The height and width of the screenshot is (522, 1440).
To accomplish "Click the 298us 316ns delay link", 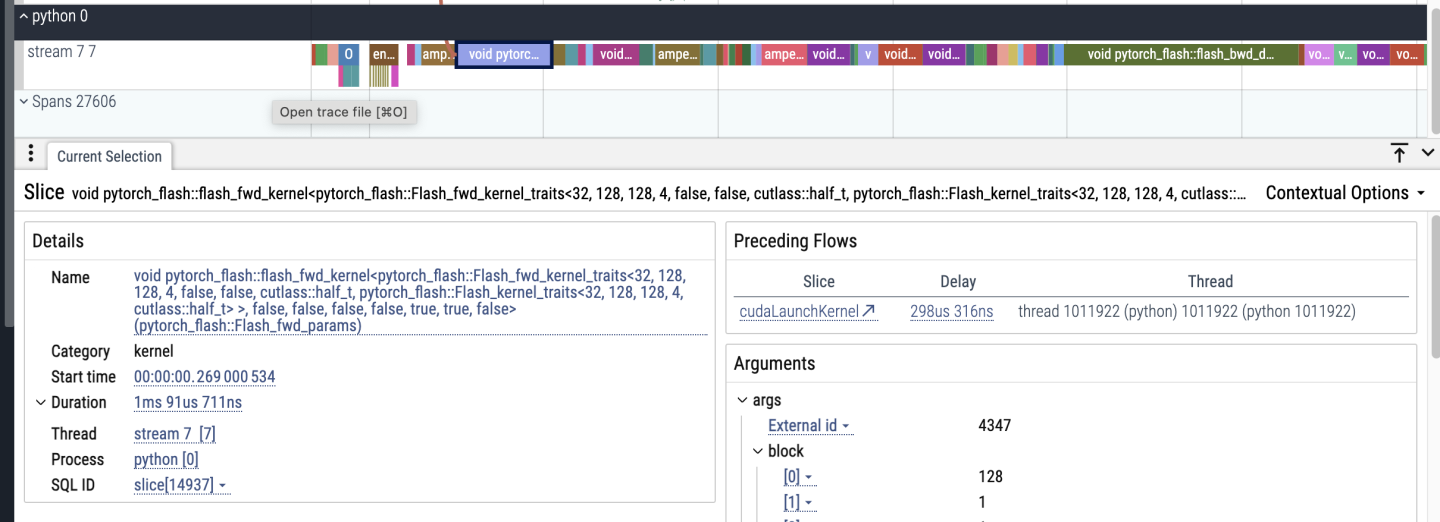I will coord(951,312).
